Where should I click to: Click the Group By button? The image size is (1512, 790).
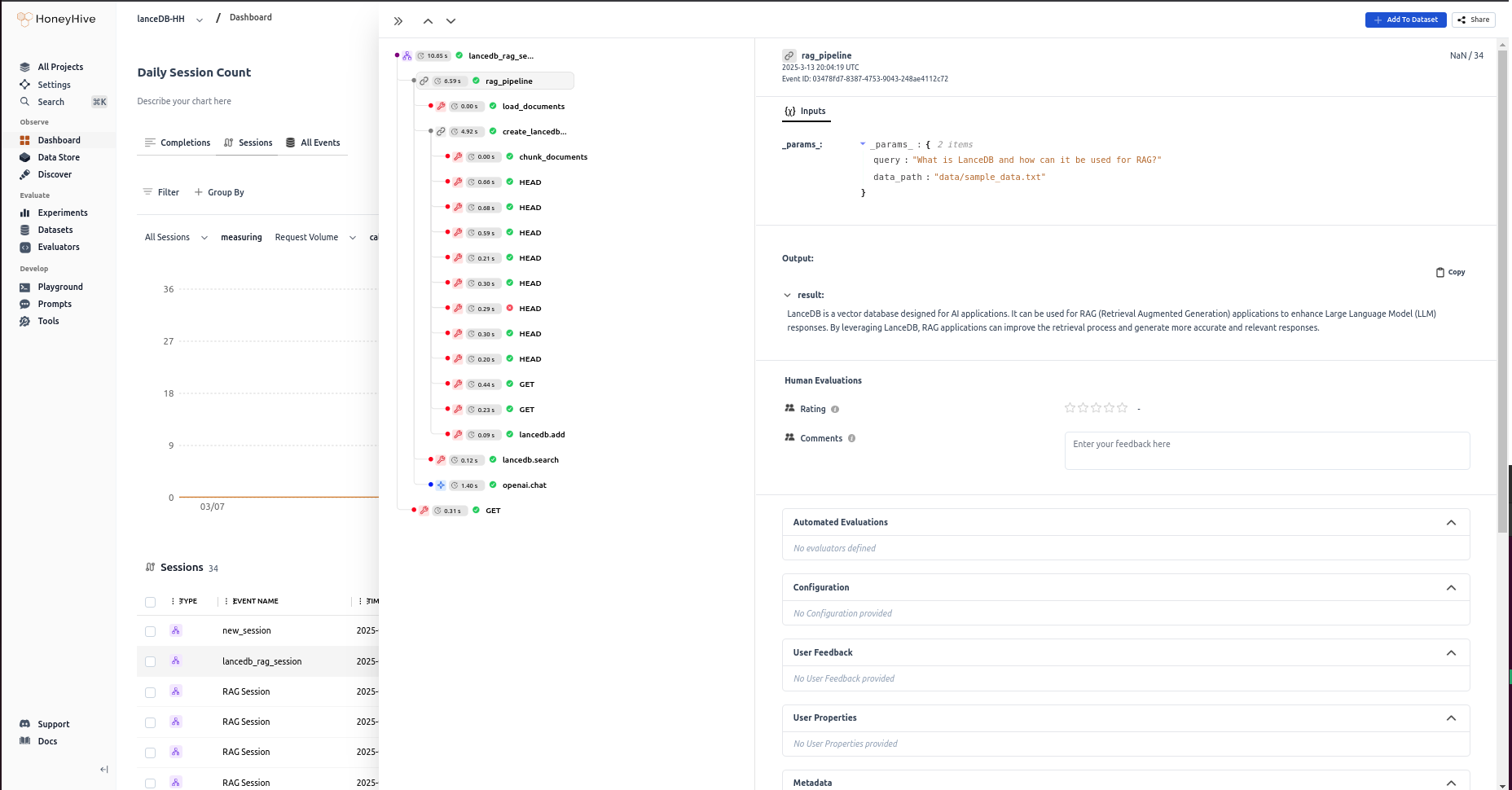[219, 192]
